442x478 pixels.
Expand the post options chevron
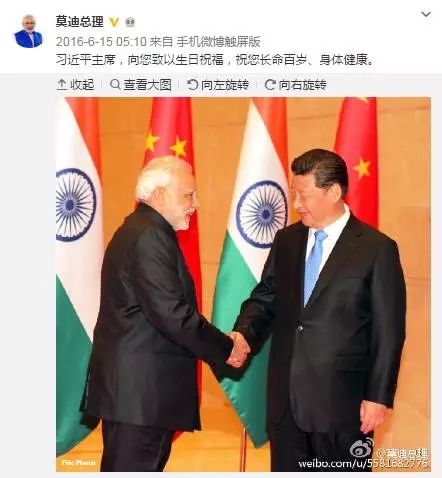point(426,14)
